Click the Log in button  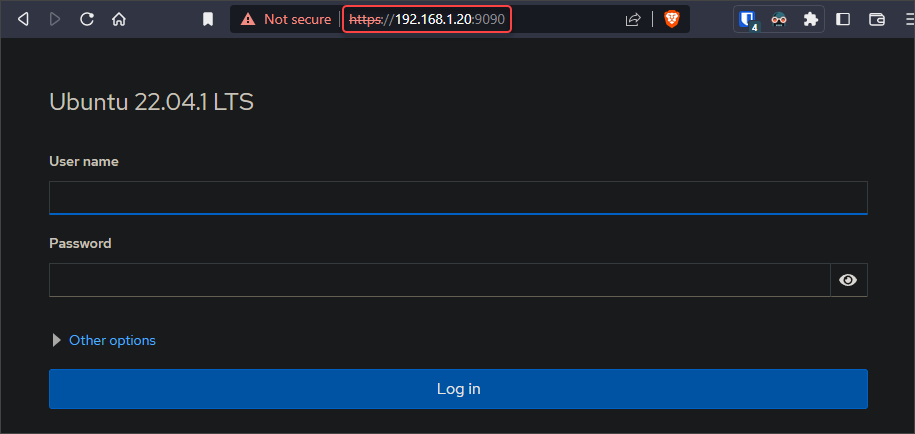pos(458,388)
